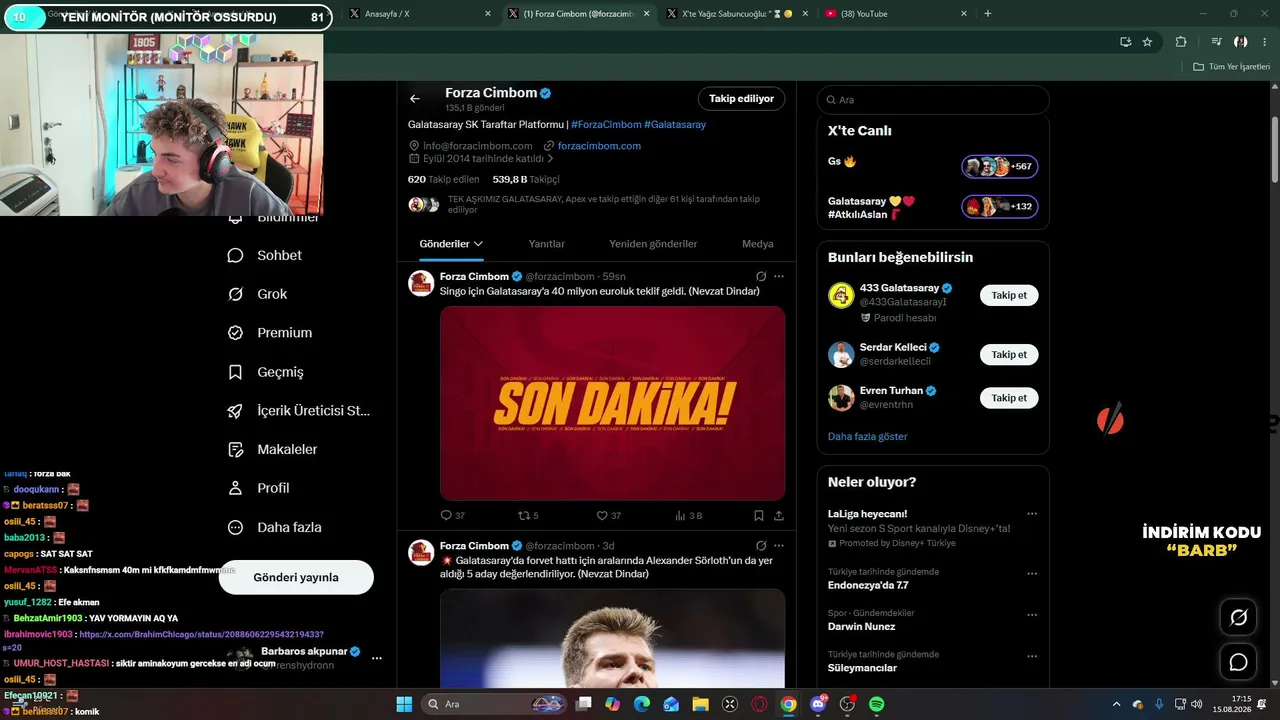1280x720 pixels.
Task: Reply to the Singo 40 milyon post
Action: (x=452, y=516)
